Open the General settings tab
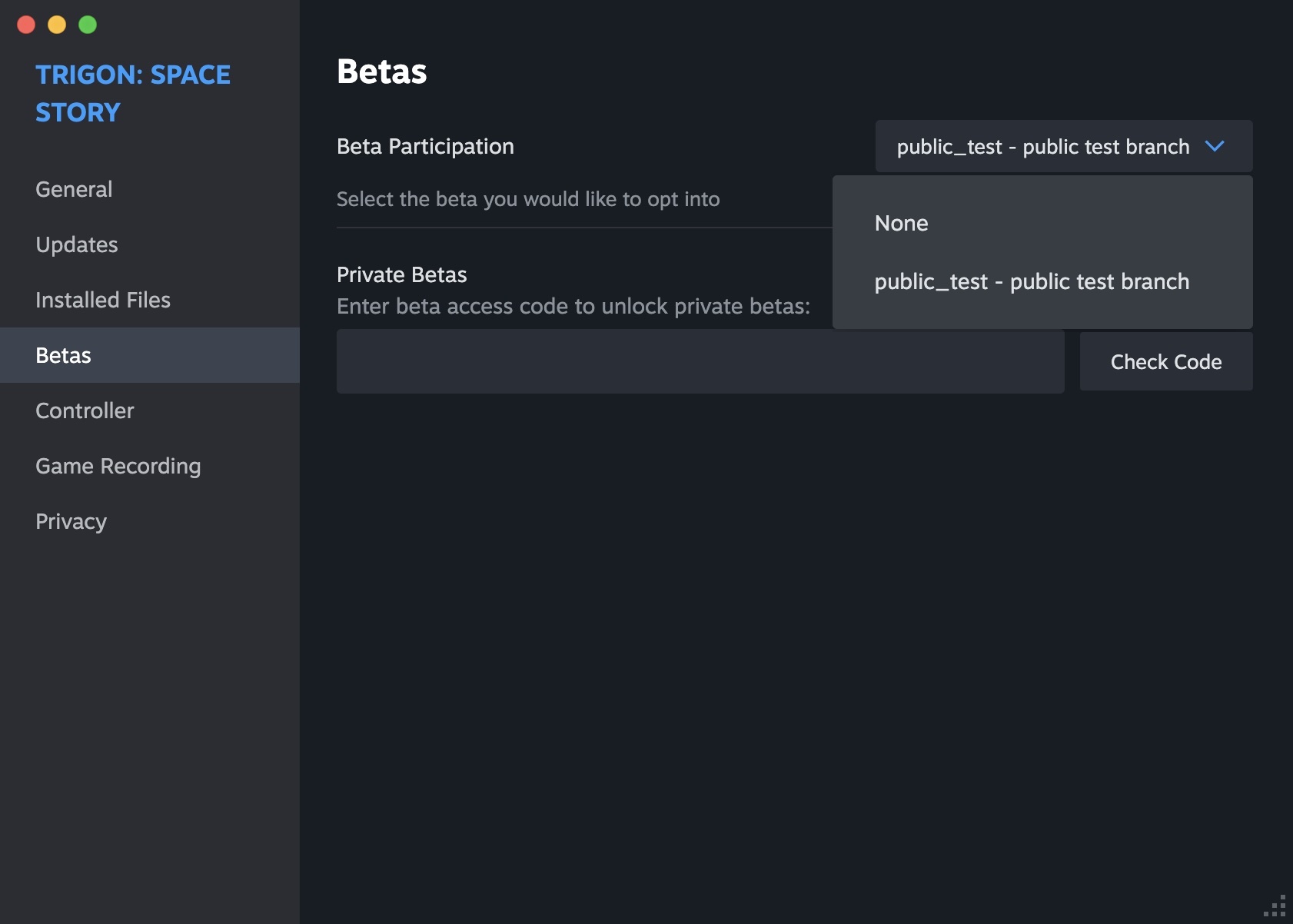The image size is (1293, 924). [74, 189]
